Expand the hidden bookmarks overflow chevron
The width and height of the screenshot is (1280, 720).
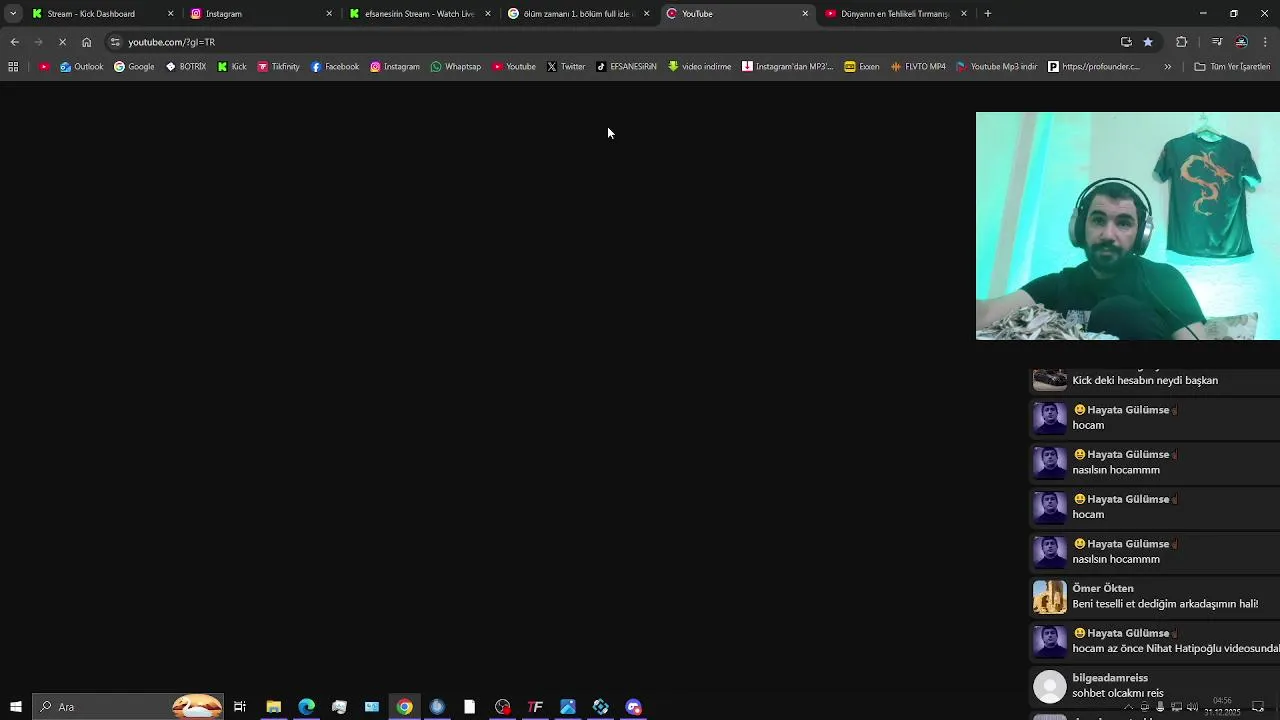click(x=1167, y=67)
